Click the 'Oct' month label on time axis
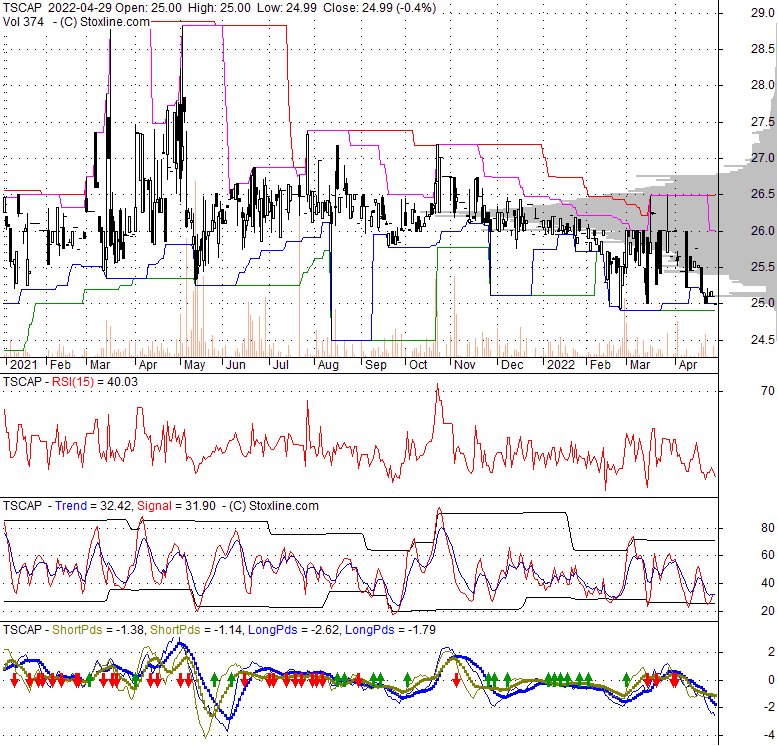778x746 pixels. pyautogui.click(x=418, y=365)
